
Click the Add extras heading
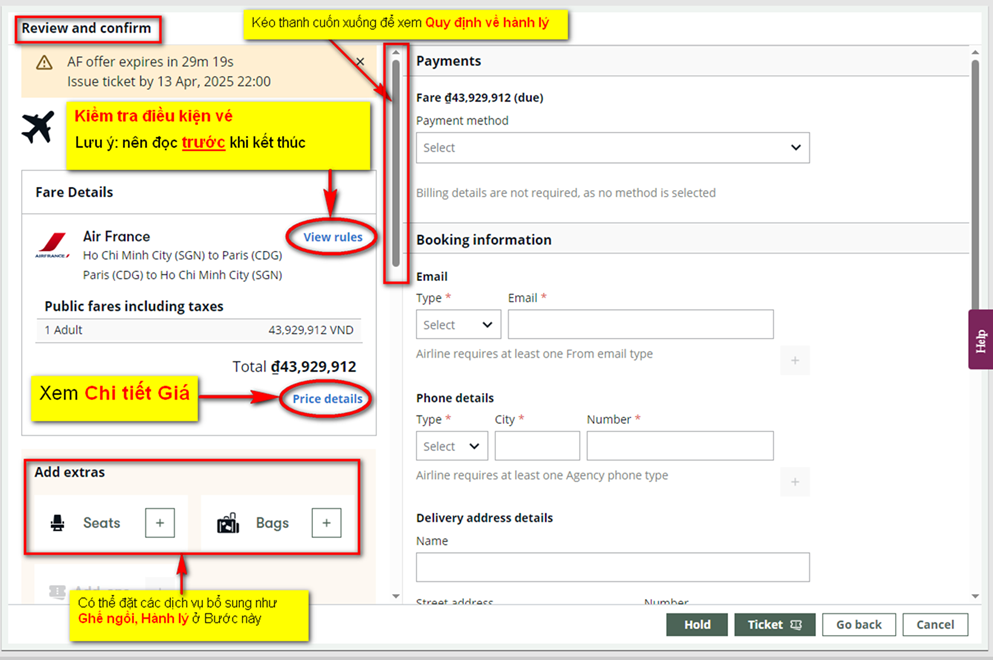point(70,472)
